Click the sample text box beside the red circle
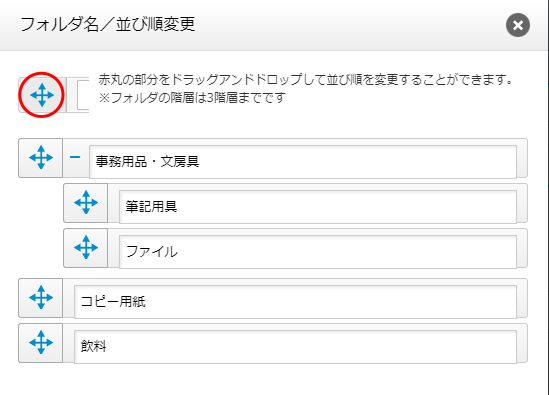This screenshot has width=549, height=395. click(83, 95)
